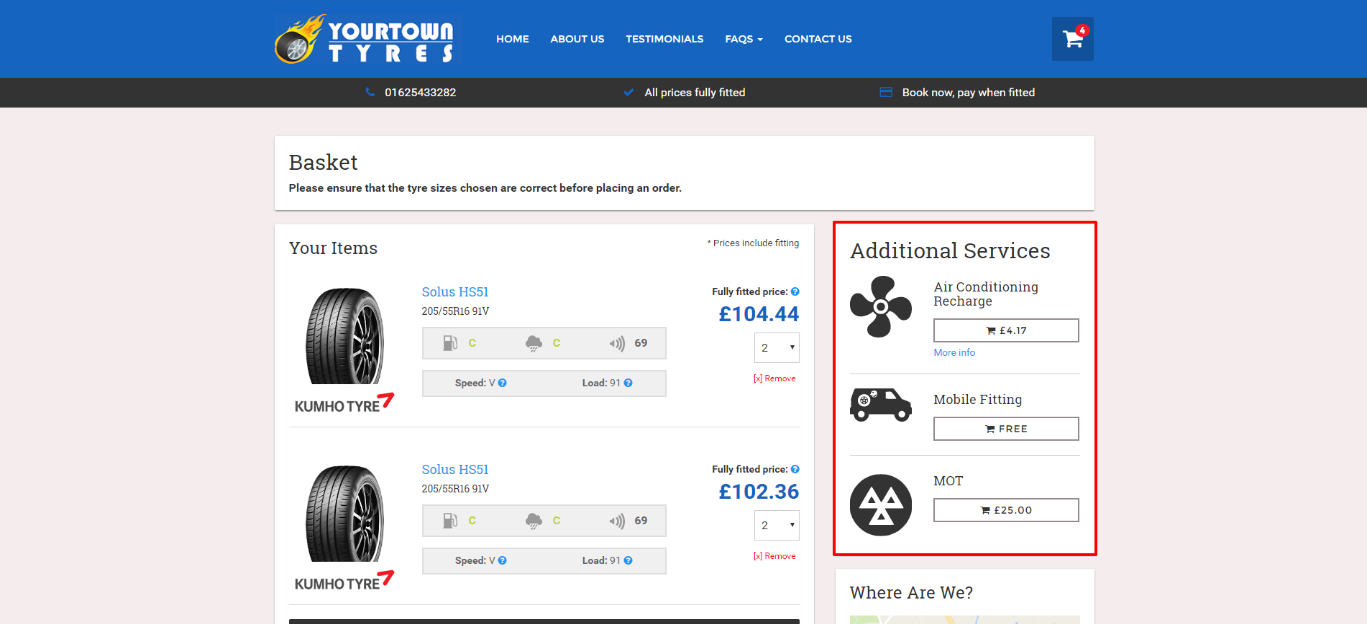Screen dimensions: 1367x624
Task: Open the shopping cart icon in header
Action: (1073, 39)
